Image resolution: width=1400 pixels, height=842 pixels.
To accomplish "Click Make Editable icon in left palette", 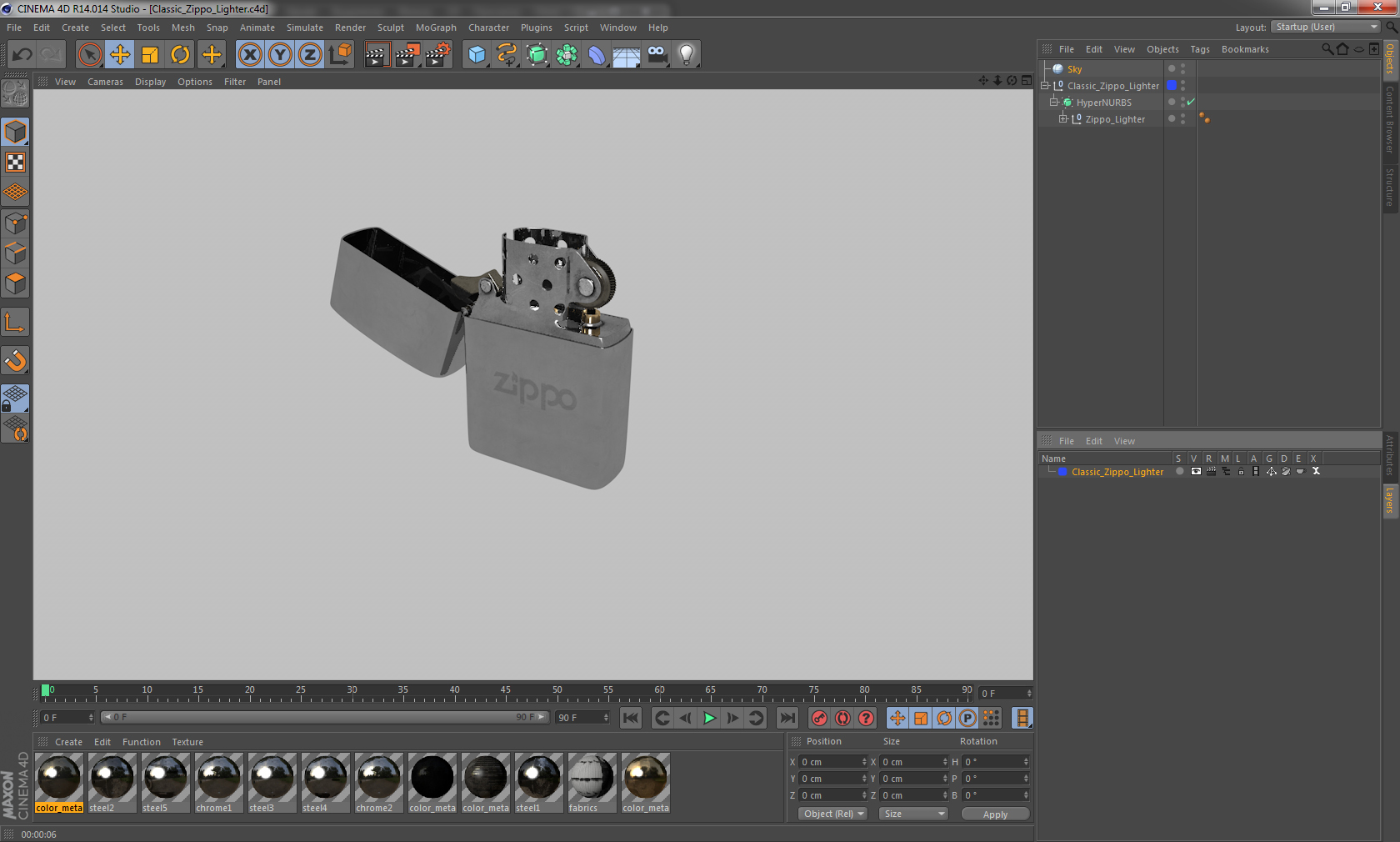I will tap(15, 93).
